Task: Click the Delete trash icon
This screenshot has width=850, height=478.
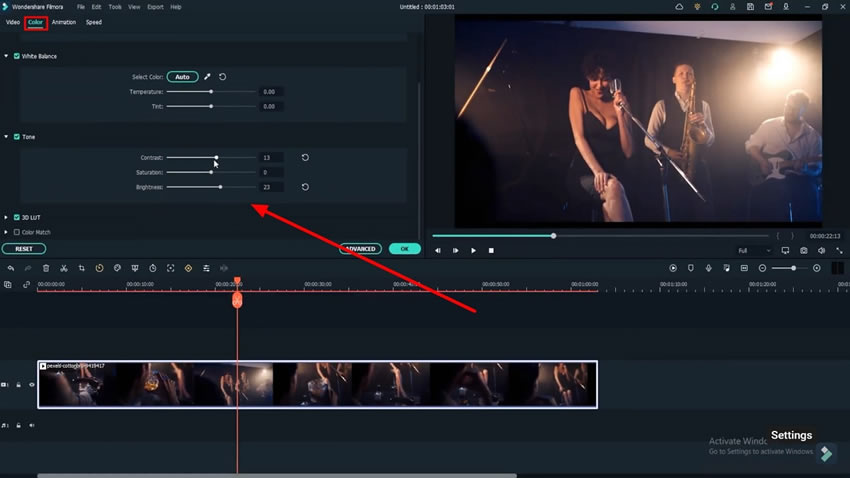Action: pos(46,268)
